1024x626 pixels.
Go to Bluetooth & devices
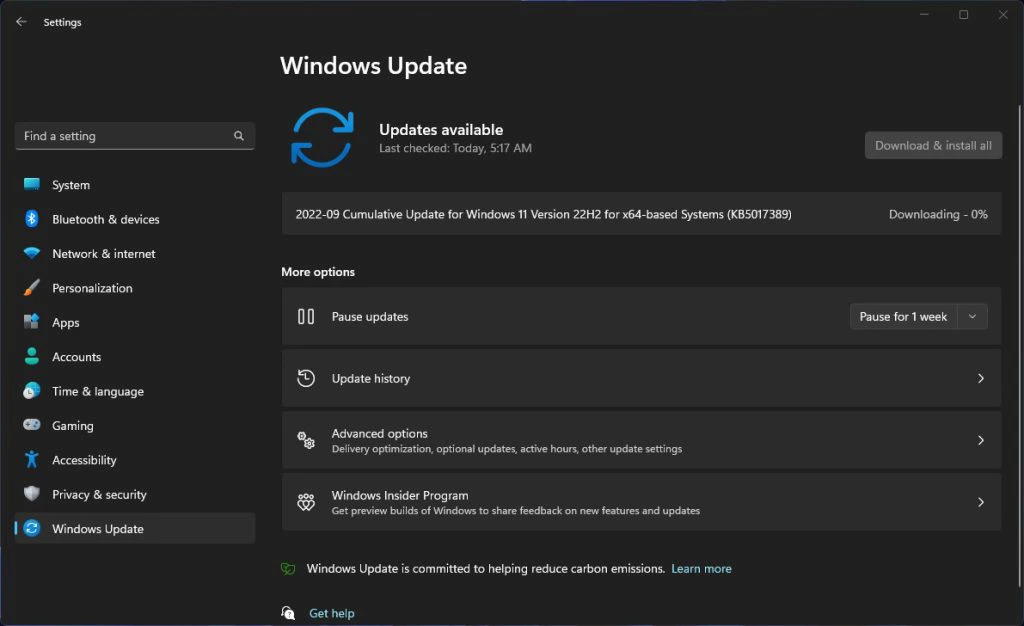click(x=135, y=219)
